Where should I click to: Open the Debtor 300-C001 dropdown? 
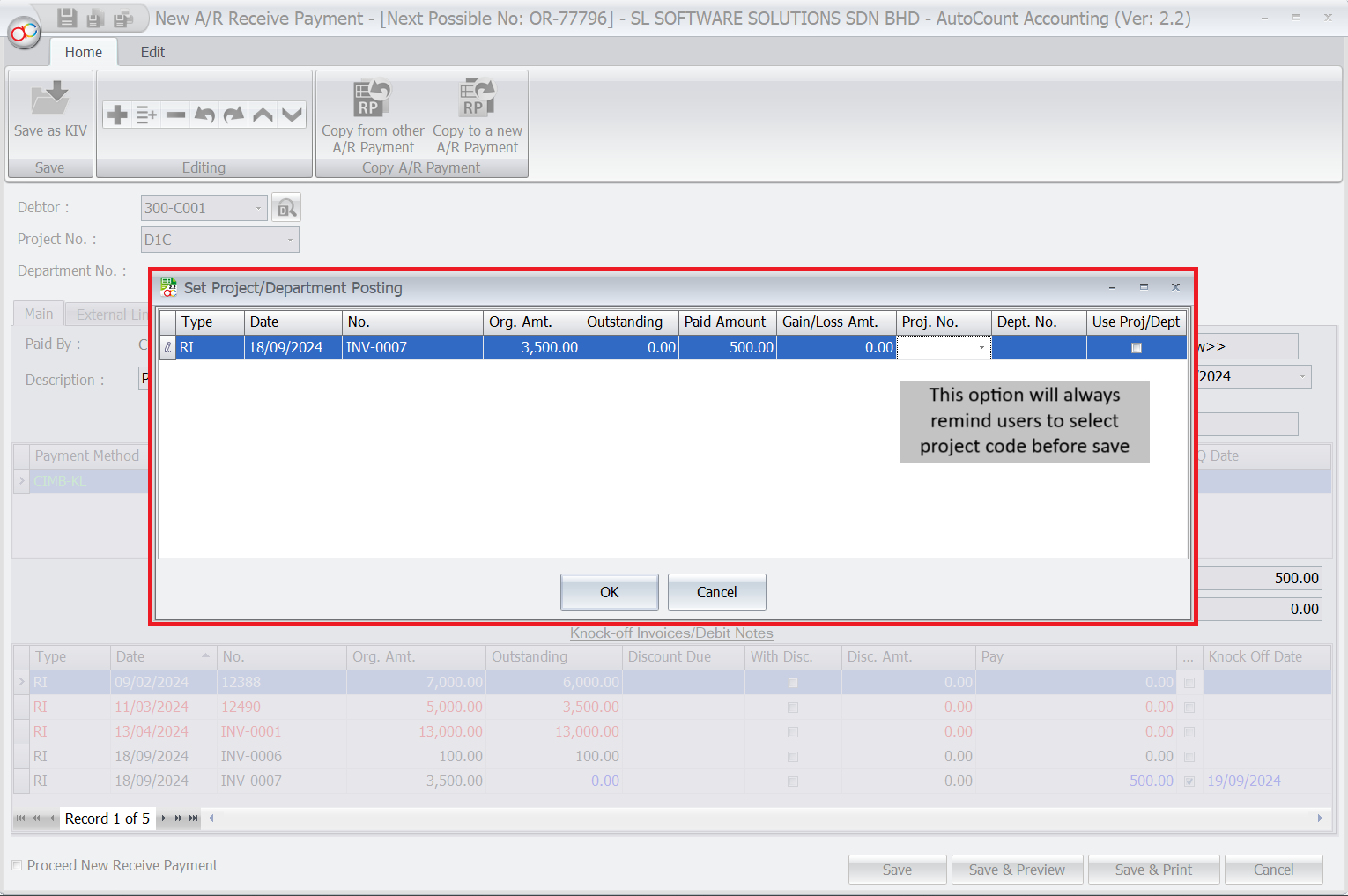tap(258, 208)
